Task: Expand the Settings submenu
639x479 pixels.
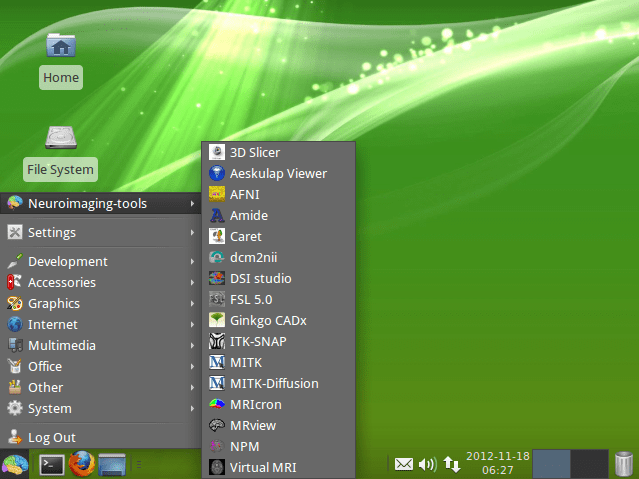Action: (x=101, y=232)
